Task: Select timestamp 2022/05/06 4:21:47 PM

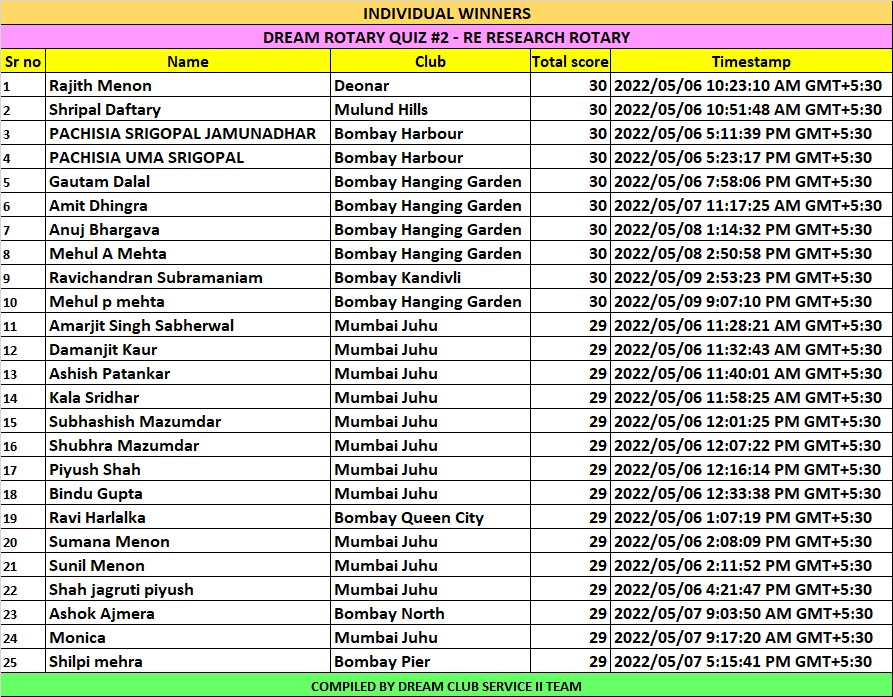Action: [x=751, y=589]
